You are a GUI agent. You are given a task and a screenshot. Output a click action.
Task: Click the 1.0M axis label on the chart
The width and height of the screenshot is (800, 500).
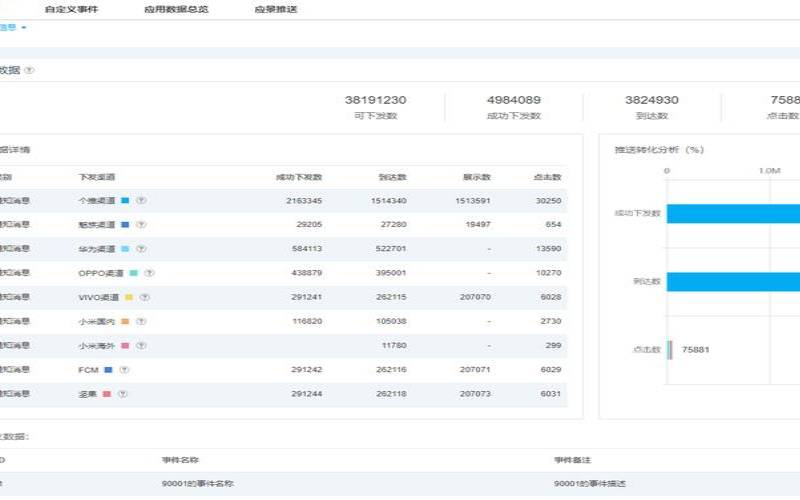769,170
